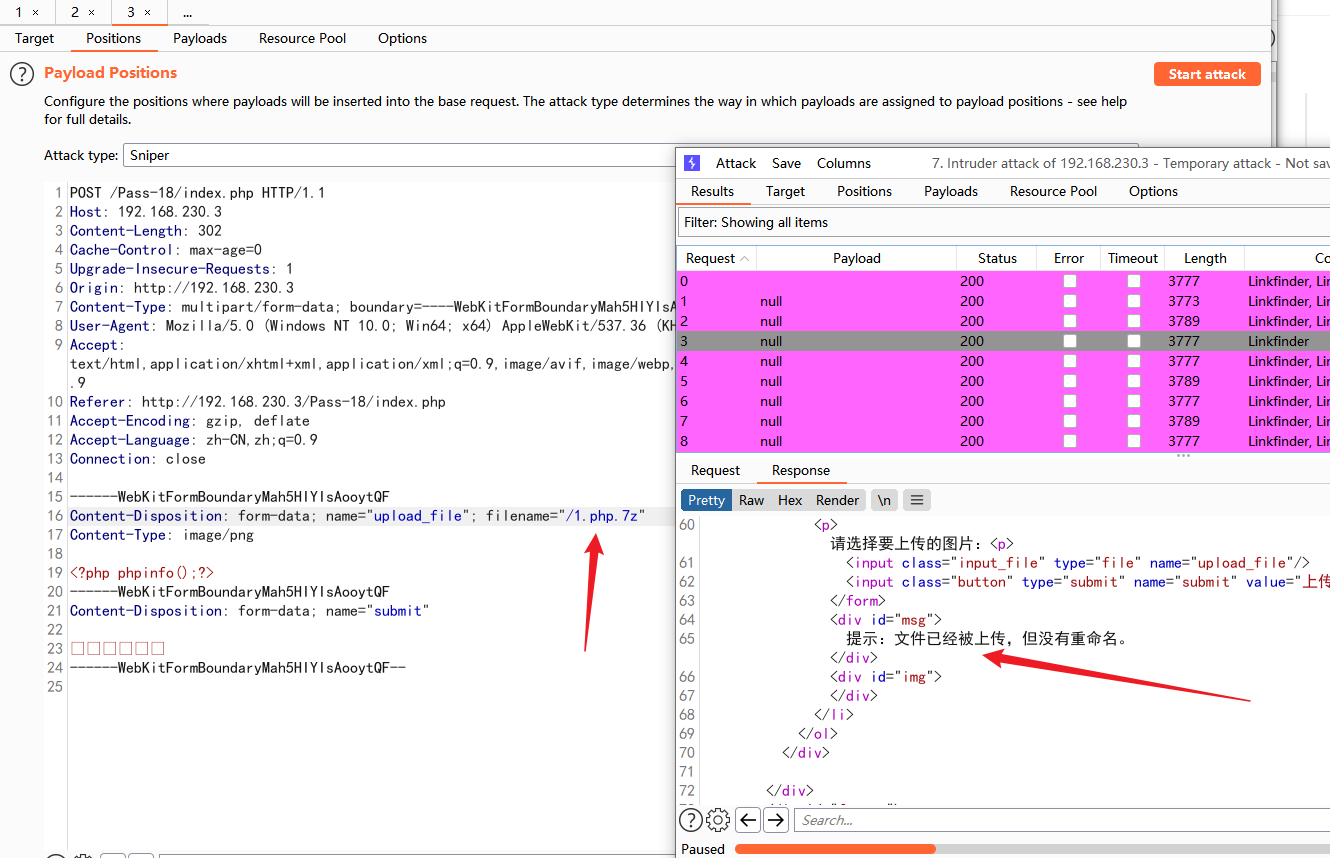Click POST /Pass-18/index.php request line
Viewport: 1330px width, 858px height.
click(197, 193)
